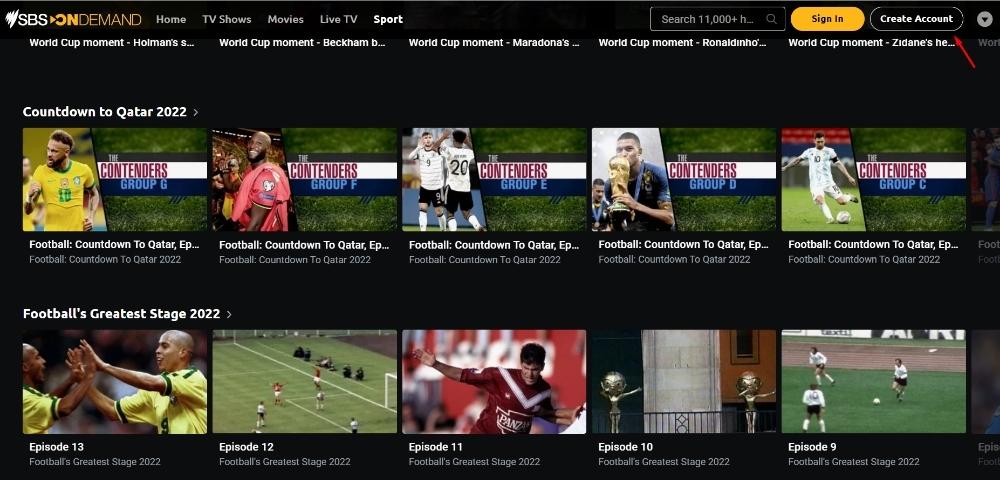Image resolution: width=1000 pixels, height=480 pixels.
Task: Open the round dropdown arrow menu
Action: coord(984,19)
